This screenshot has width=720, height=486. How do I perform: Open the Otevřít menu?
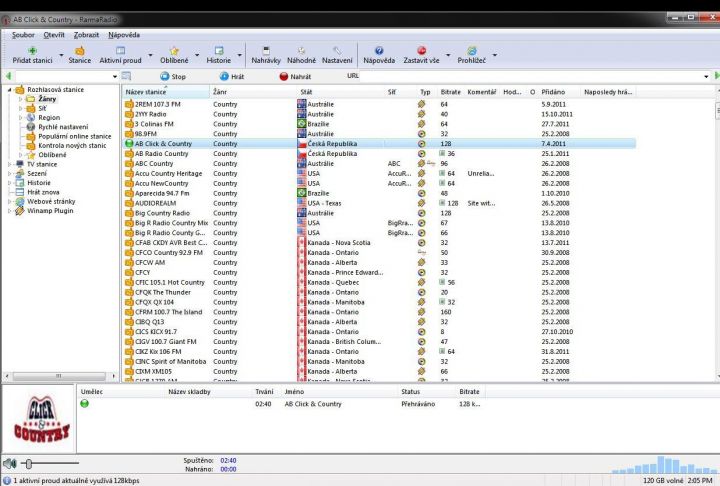point(54,35)
